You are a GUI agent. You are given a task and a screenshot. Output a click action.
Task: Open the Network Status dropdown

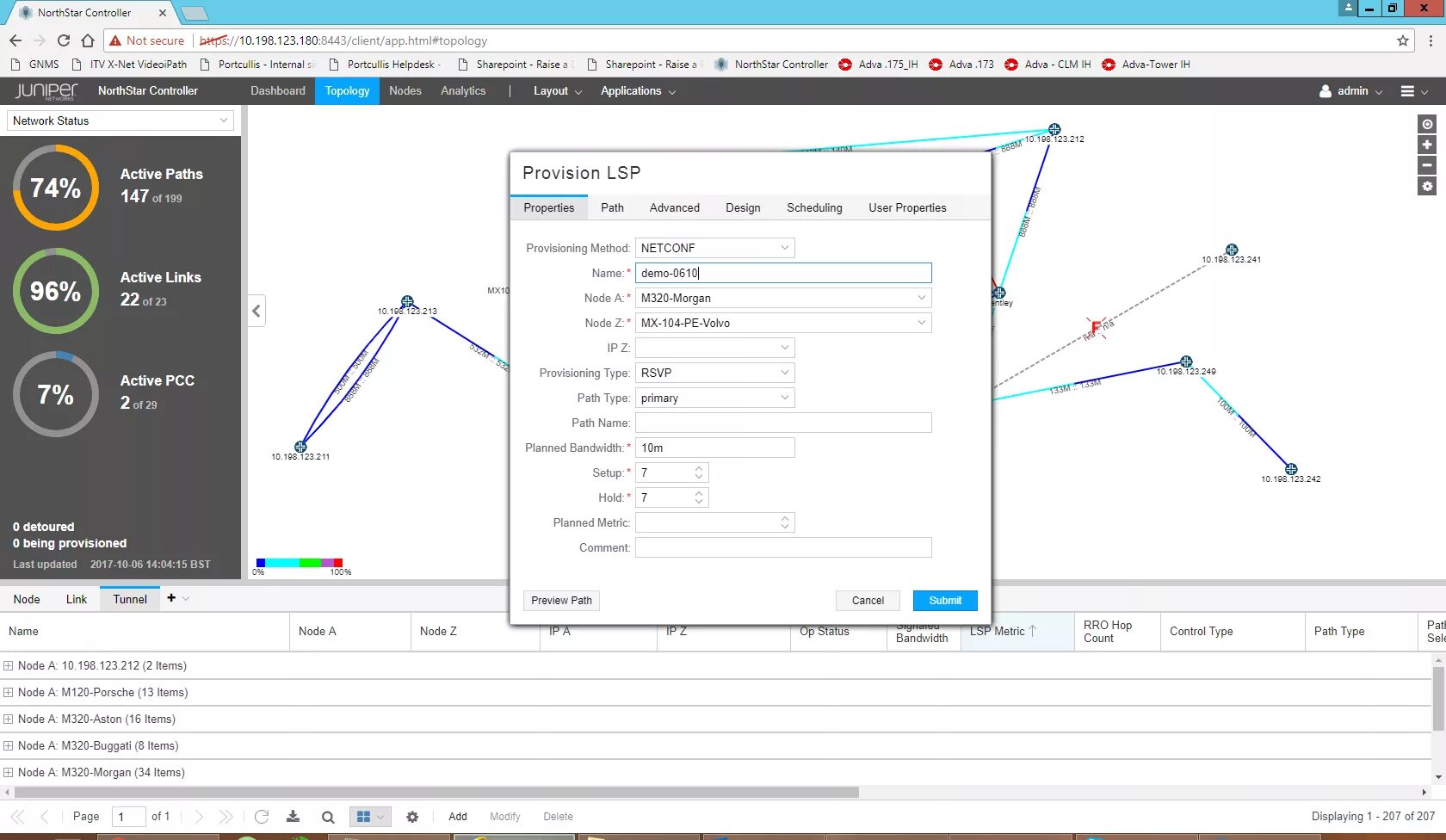tap(120, 120)
